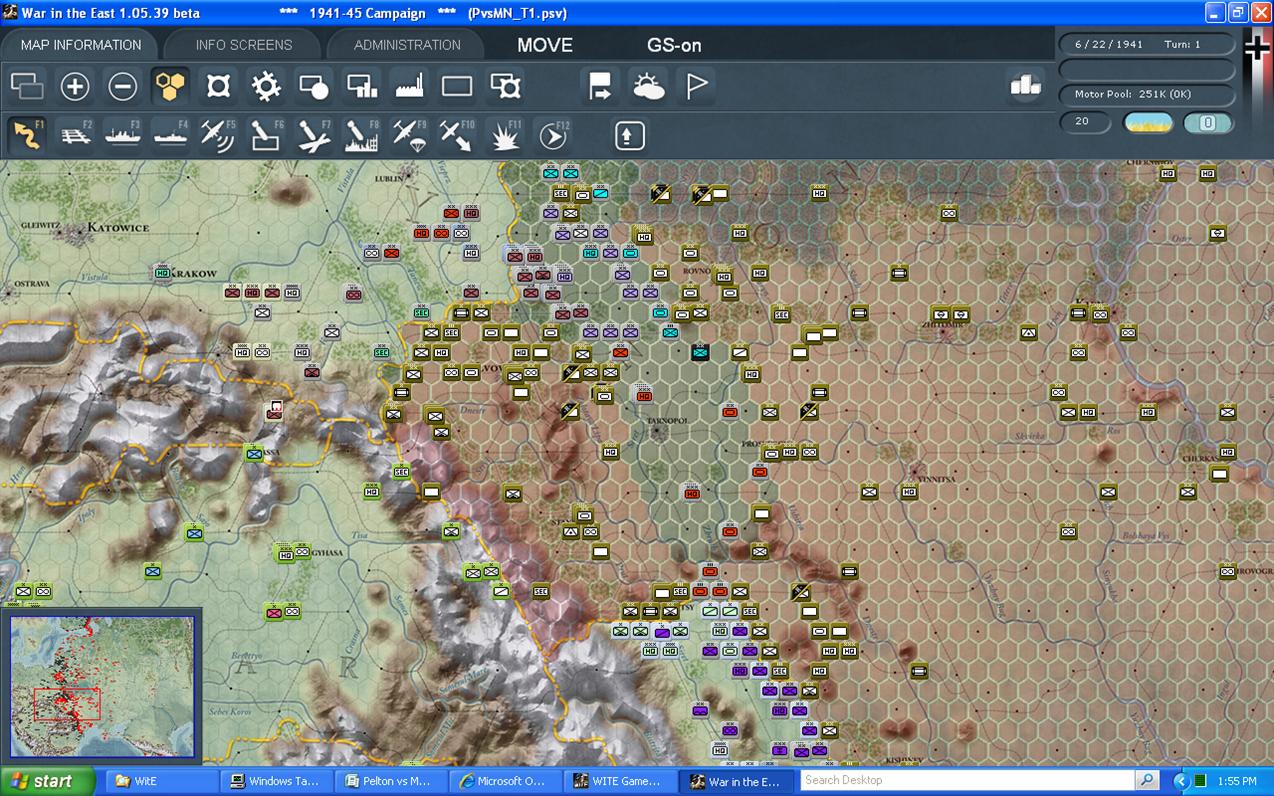Click the Krakow HQ unit counter
The width and height of the screenshot is (1274, 796).
162,272
